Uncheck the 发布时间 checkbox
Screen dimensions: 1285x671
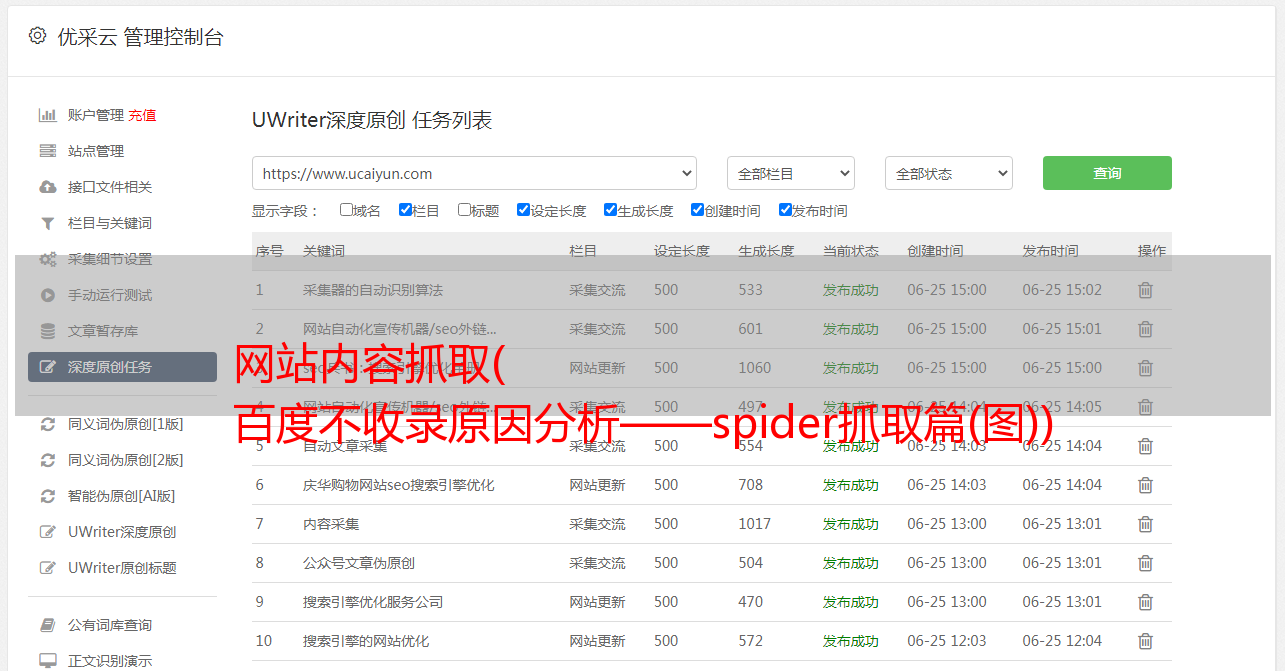pyautogui.click(x=785, y=210)
